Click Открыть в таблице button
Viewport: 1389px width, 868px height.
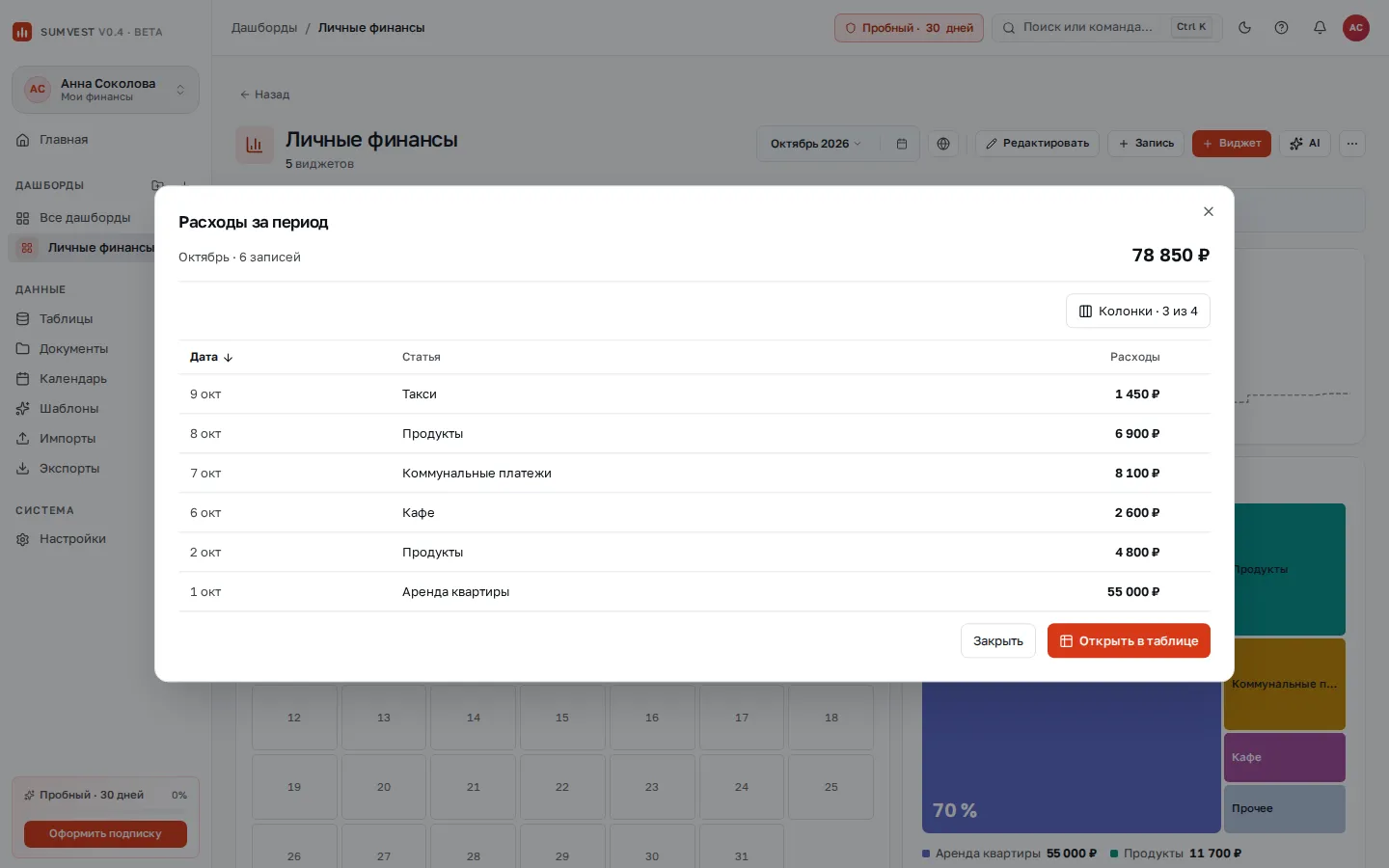[x=1129, y=640]
